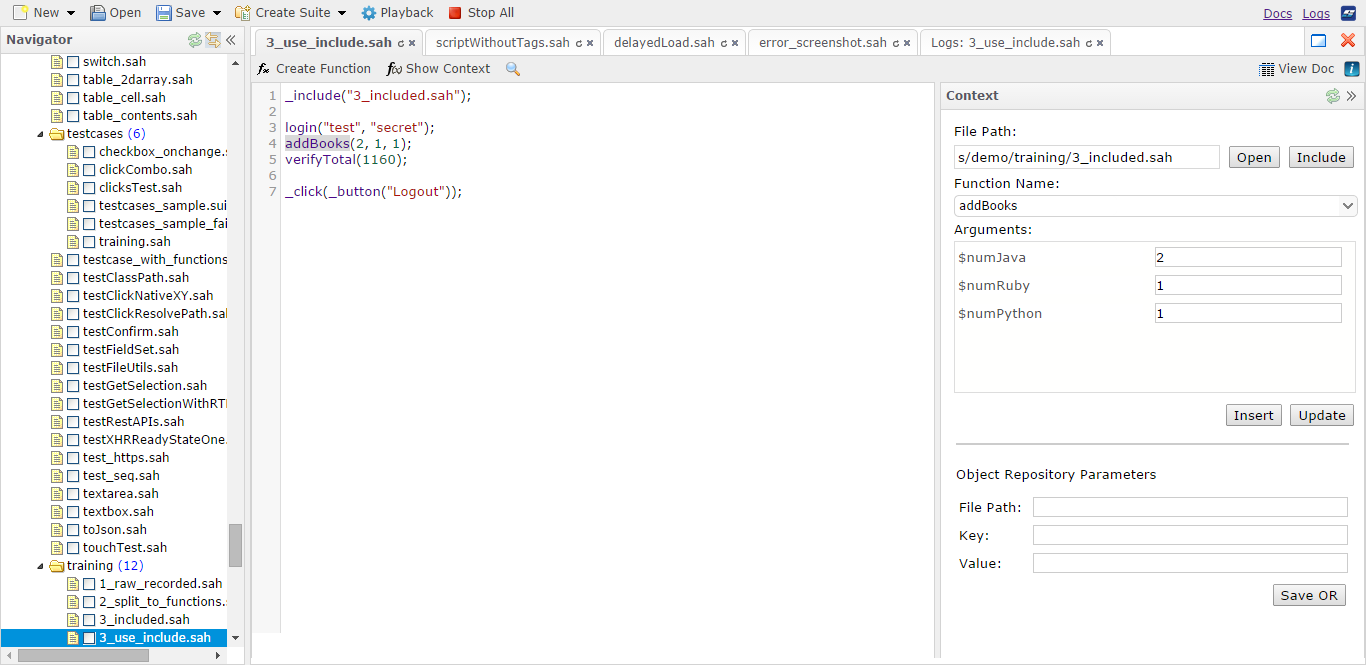Viewport: 1366px width, 667px height.
Task: Tick the training.sah checkbox
Action: point(89,242)
